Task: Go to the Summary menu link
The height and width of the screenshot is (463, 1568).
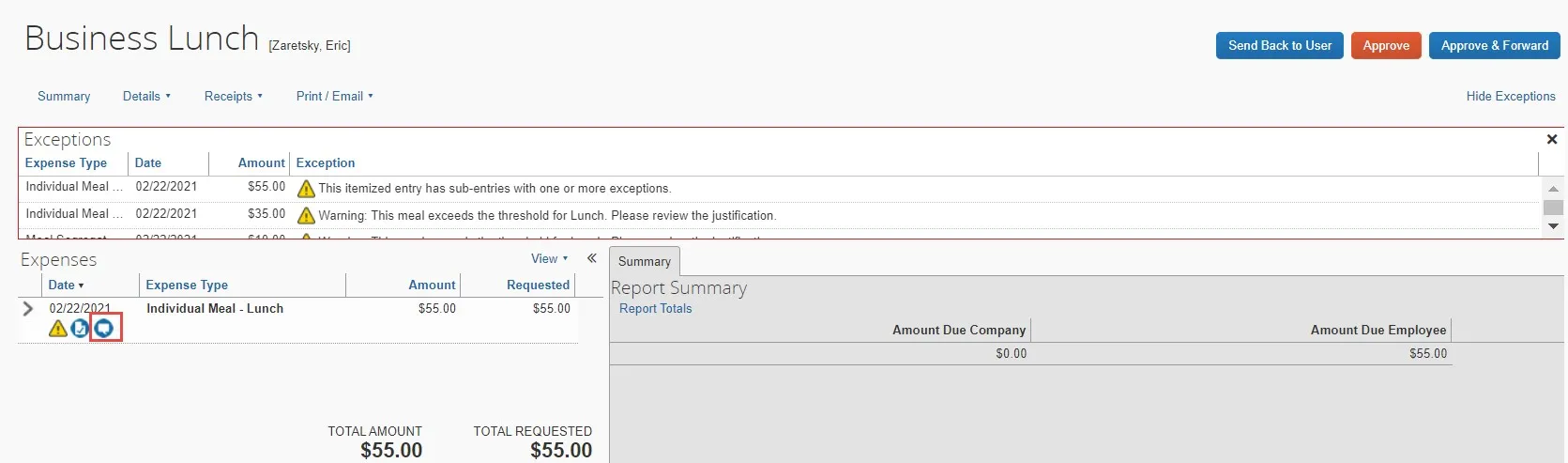Action: (x=64, y=96)
